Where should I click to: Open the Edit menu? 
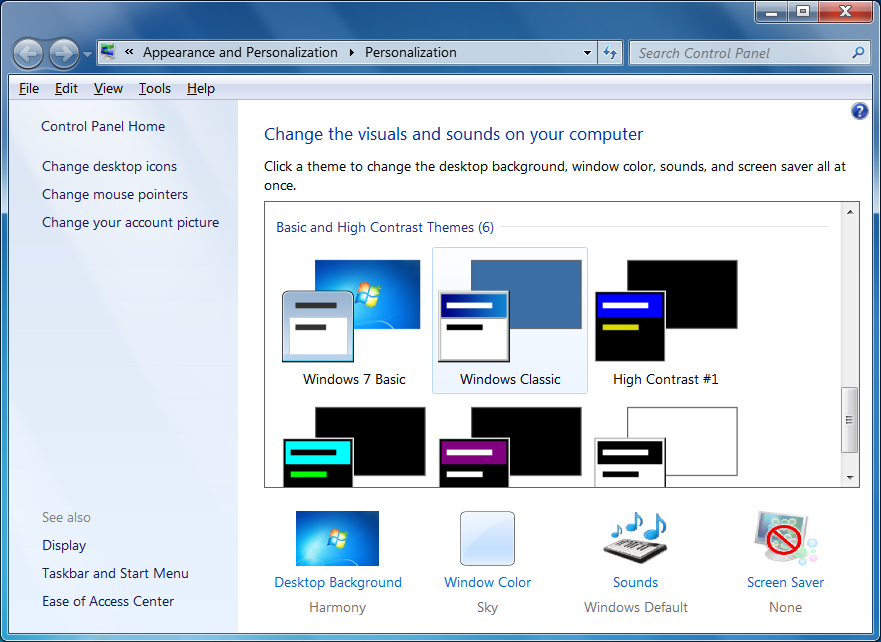point(66,88)
